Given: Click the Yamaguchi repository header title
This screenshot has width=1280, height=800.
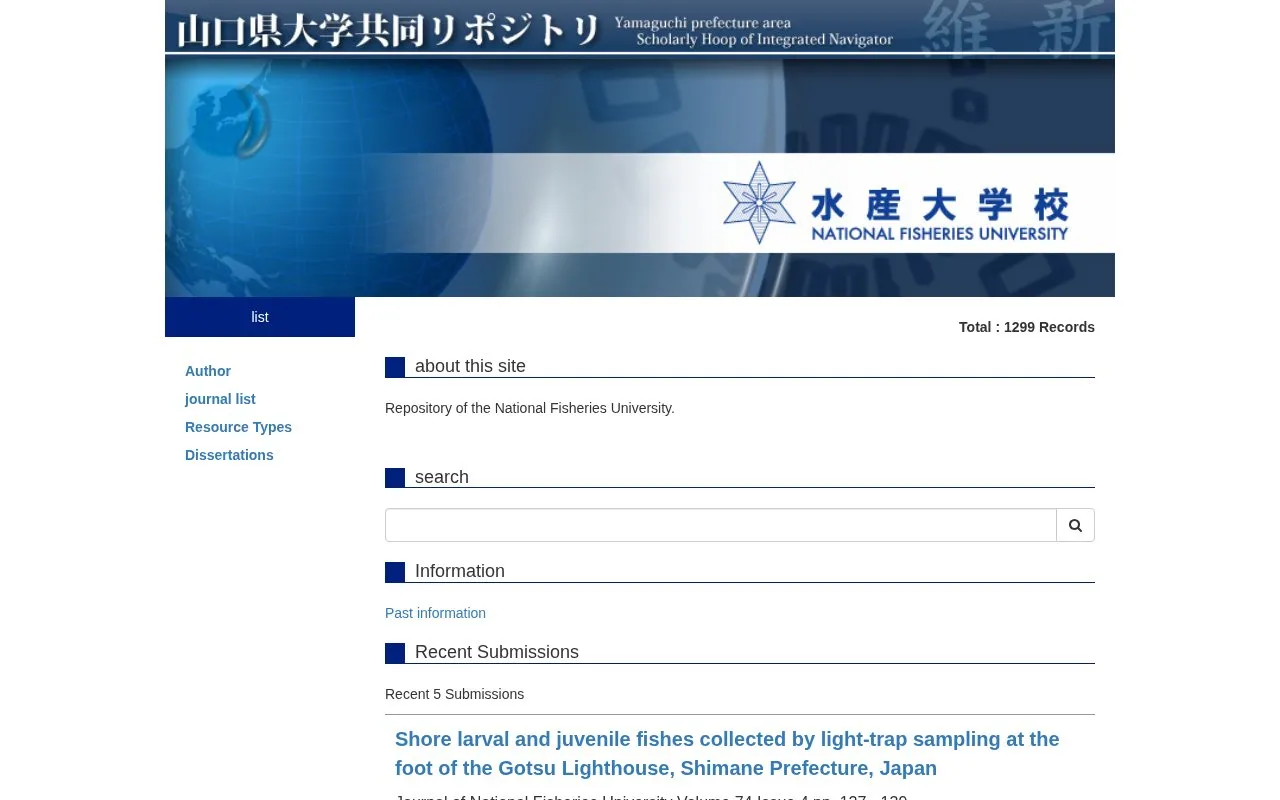Looking at the screenshot, I should click(388, 30).
